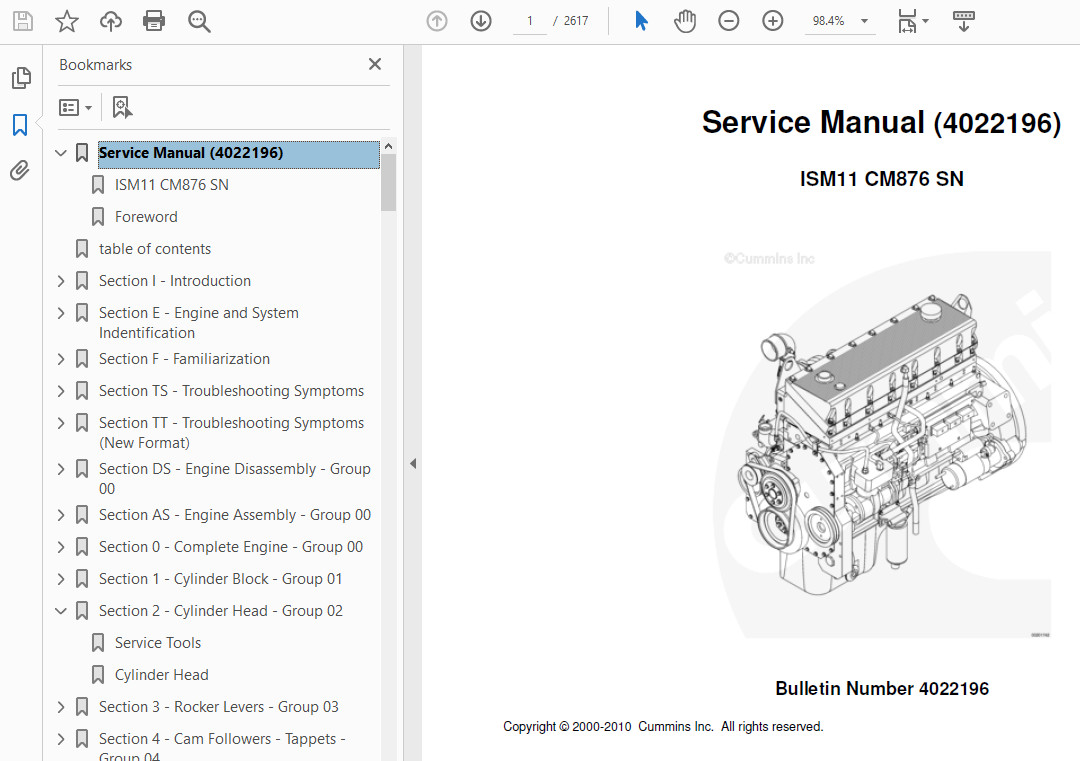The width and height of the screenshot is (1080, 761).
Task: Open Section 1 - Cylinder Block bookmark
Action: point(220,579)
